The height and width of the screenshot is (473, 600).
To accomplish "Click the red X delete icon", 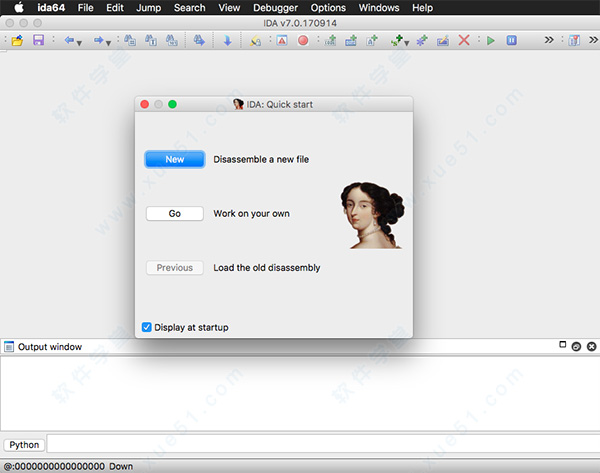I will [x=464, y=40].
